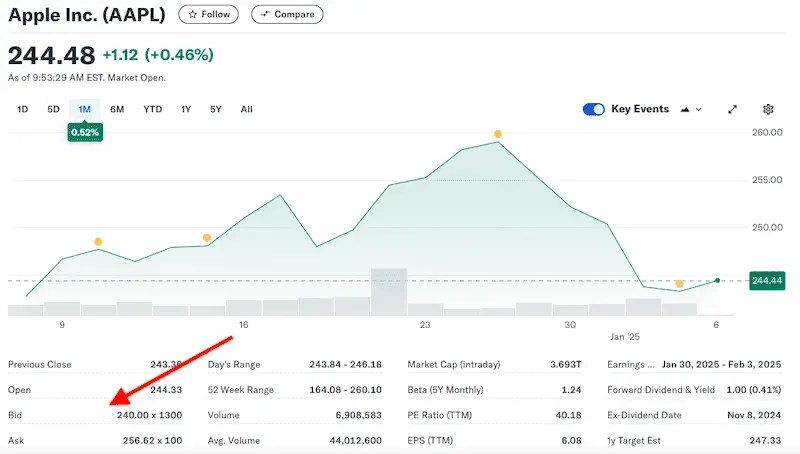The image size is (800, 454).
Task: Click the 244.44 current price label
Action: pyautogui.click(x=767, y=281)
